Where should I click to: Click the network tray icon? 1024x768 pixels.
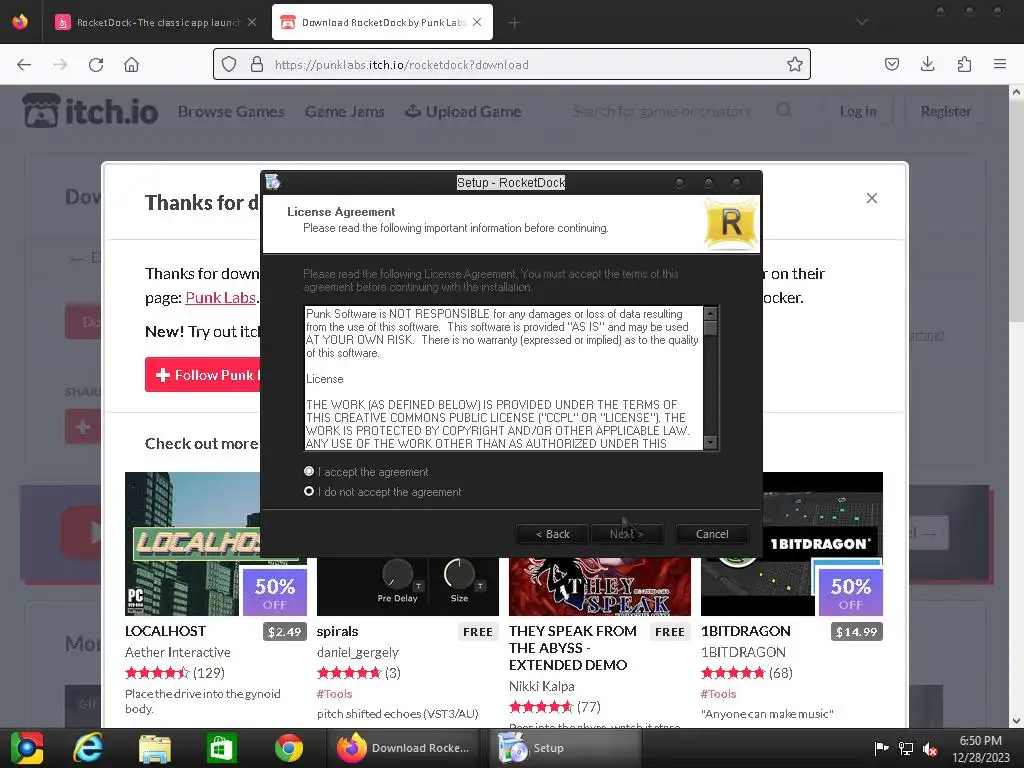(906, 749)
